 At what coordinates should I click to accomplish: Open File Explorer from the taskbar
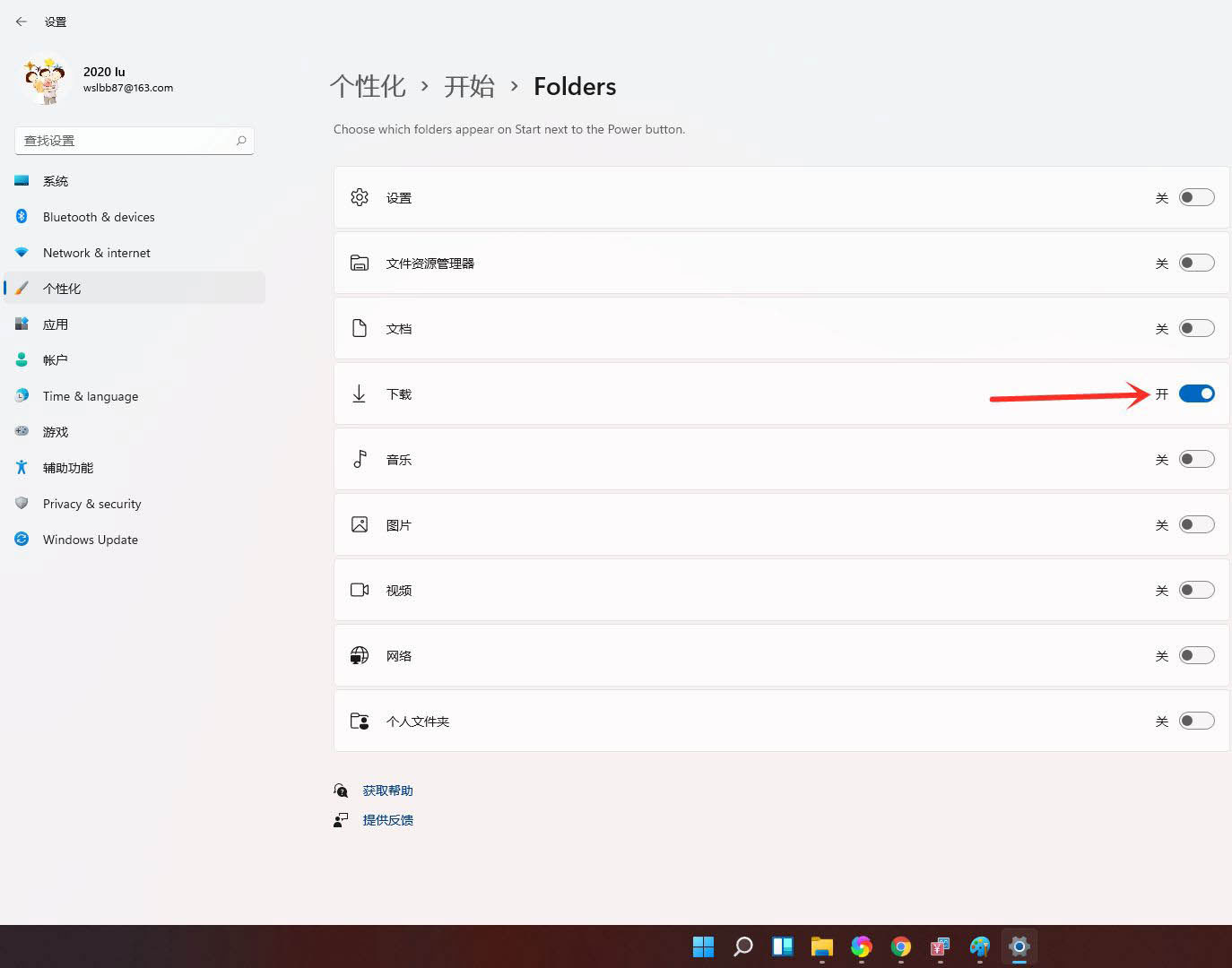tap(822, 946)
